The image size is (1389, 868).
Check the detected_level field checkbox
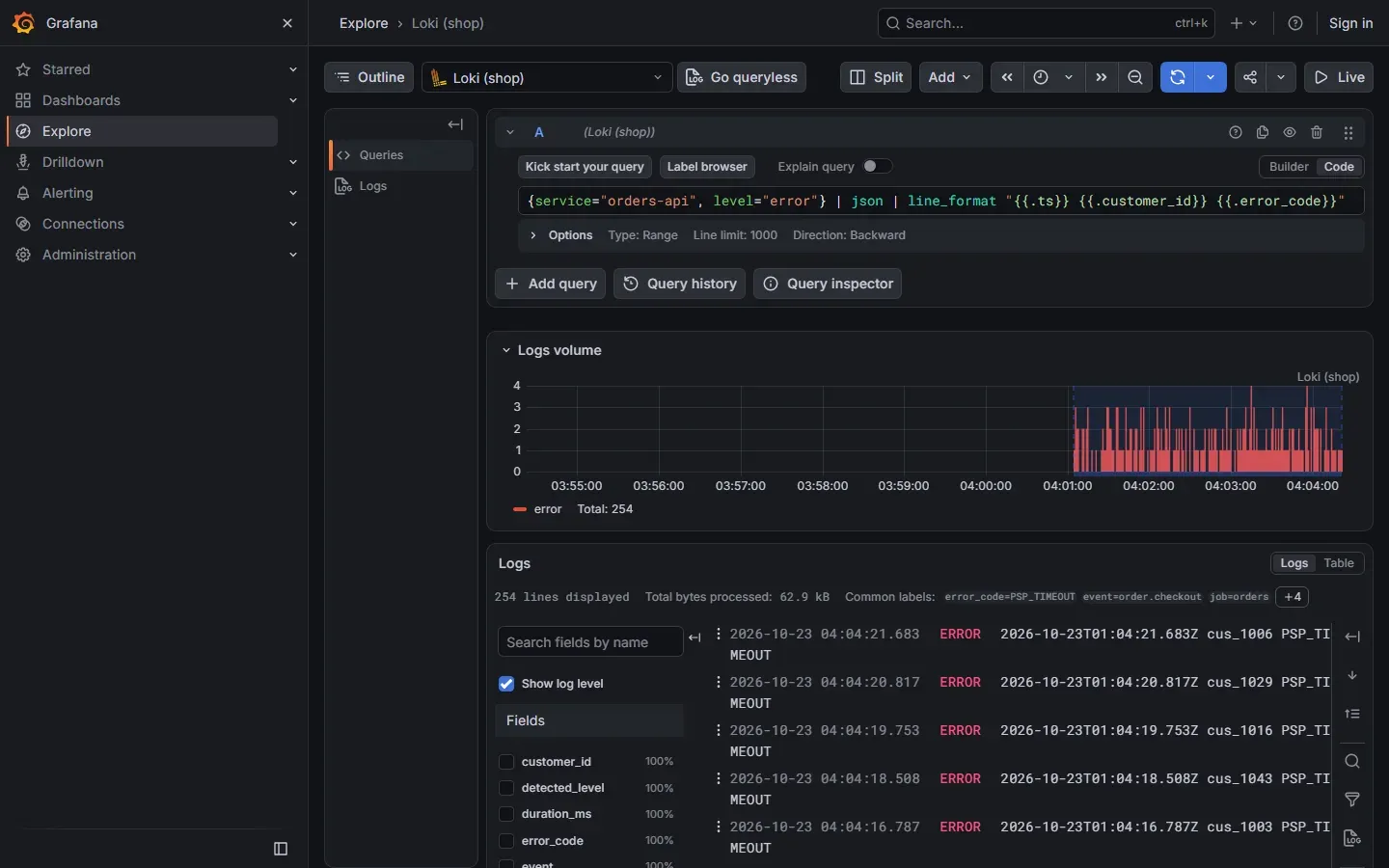(506, 788)
